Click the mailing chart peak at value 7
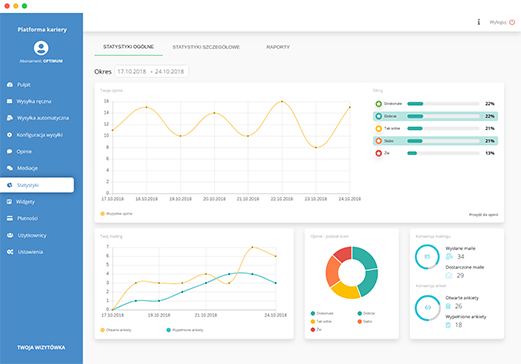This screenshot has height=364, width=521. click(252, 247)
